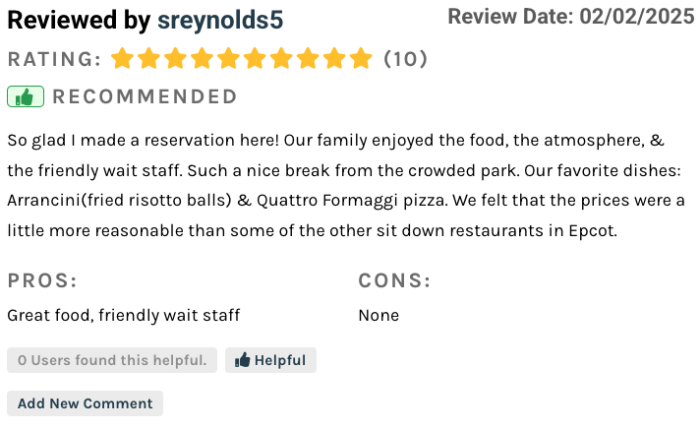
Task: Click the thumbs-up icon inside Helpful button
Action: pyautogui.click(x=242, y=360)
